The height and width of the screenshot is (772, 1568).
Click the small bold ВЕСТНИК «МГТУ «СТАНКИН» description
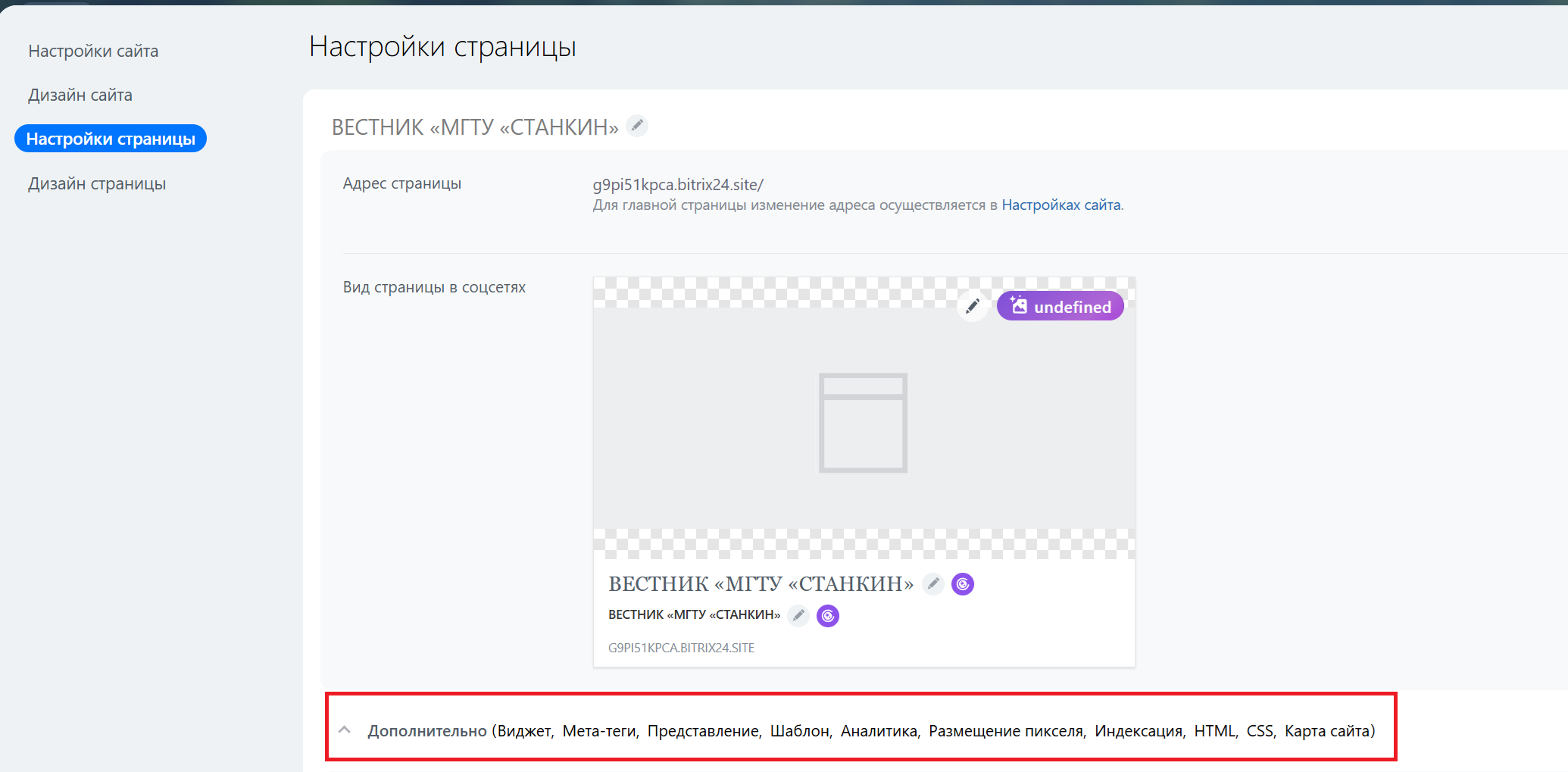tap(694, 614)
